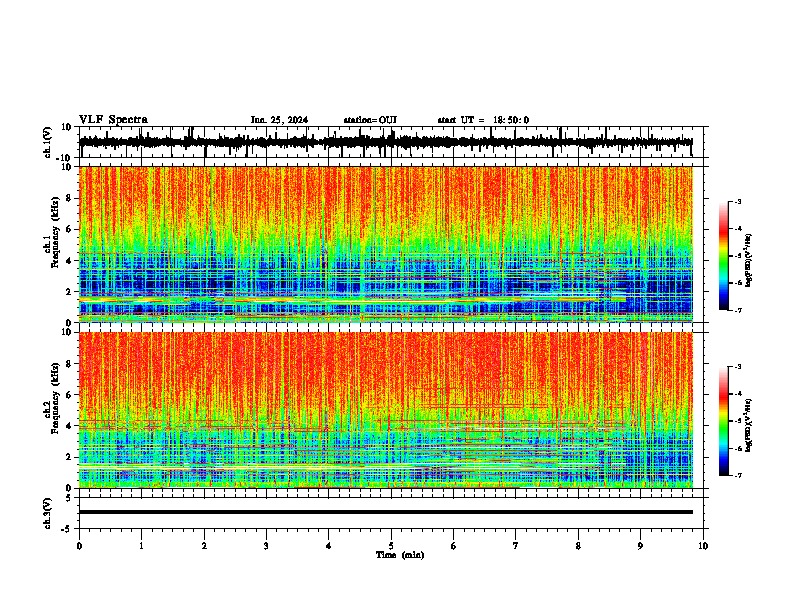Click inside the ch.2 spectrogram panel
The image size is (792, 612).
[385, 410]
